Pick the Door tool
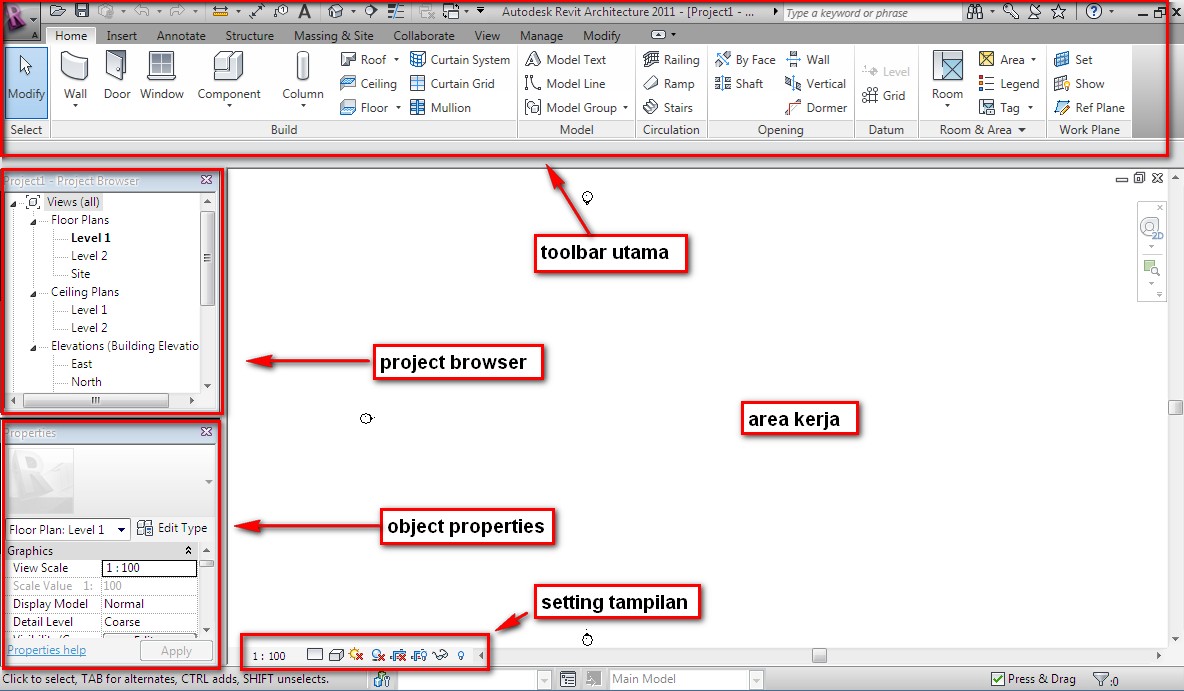 (116, 76)
